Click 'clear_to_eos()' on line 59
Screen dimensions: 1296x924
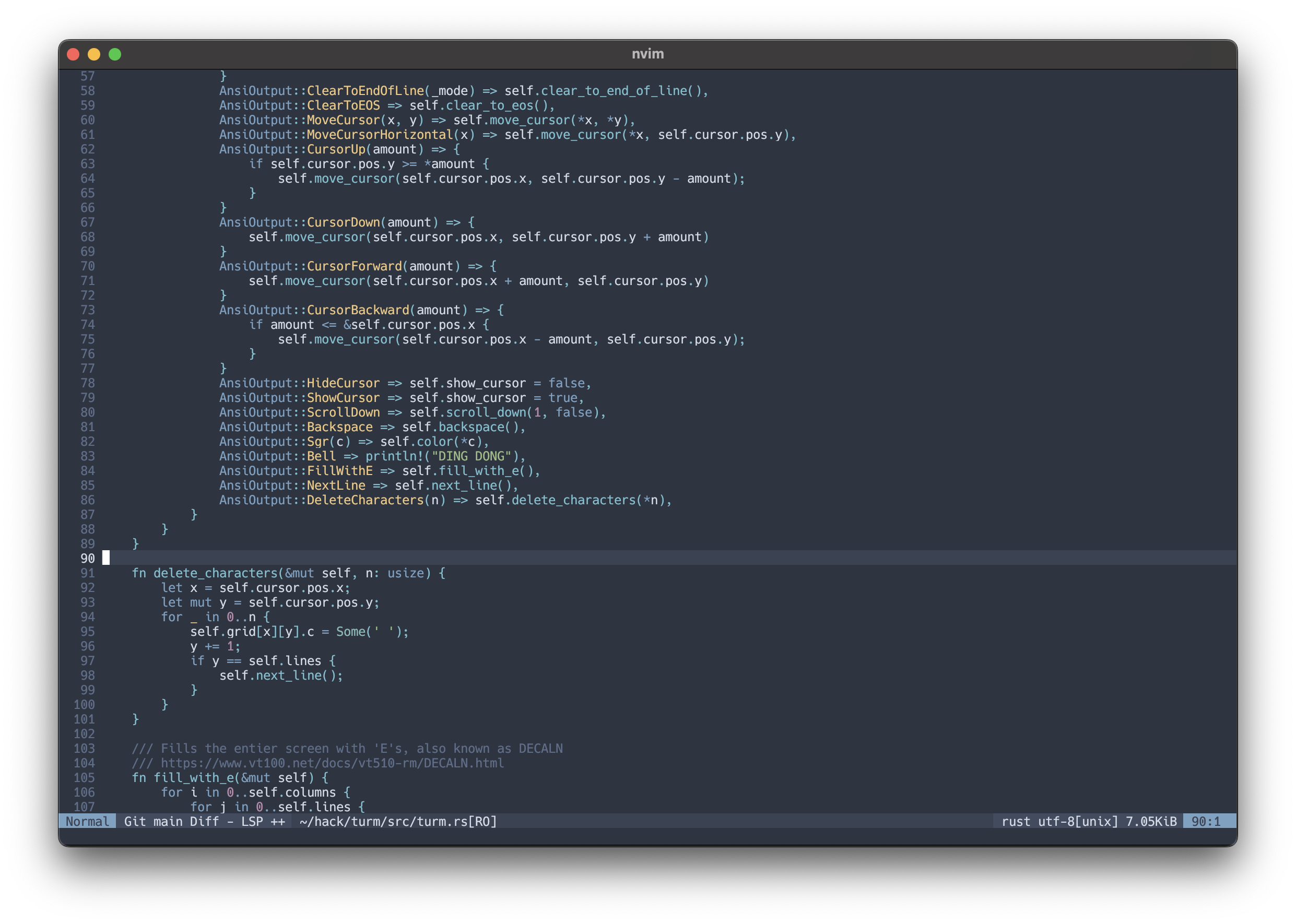[497, 105]
